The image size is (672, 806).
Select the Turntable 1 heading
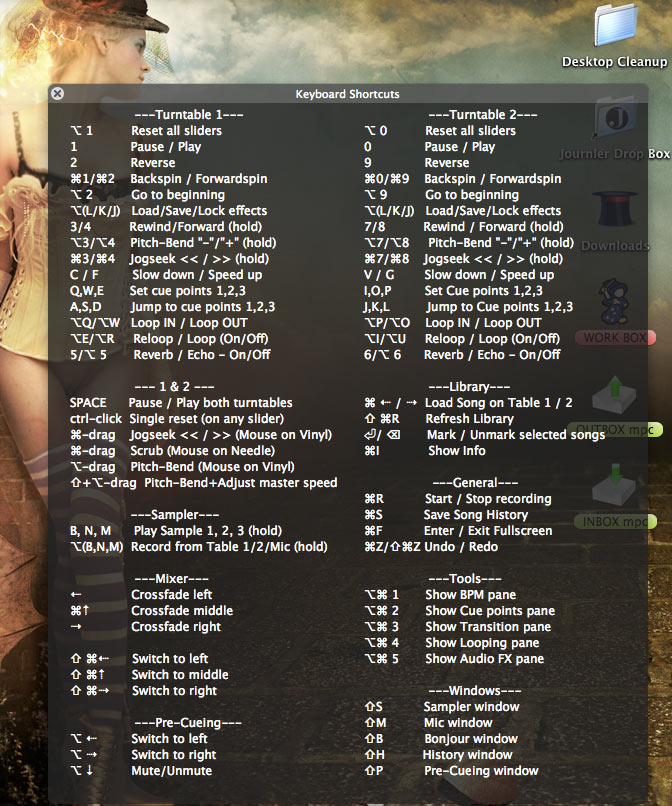click(189, 115)
